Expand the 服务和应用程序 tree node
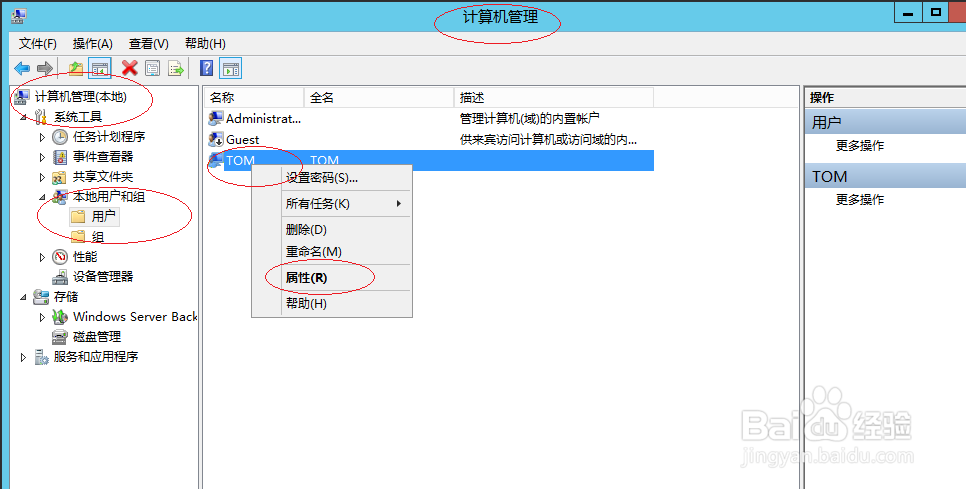Image resolution: width=966 pixels, height=489 pixels. coord(23,357)
